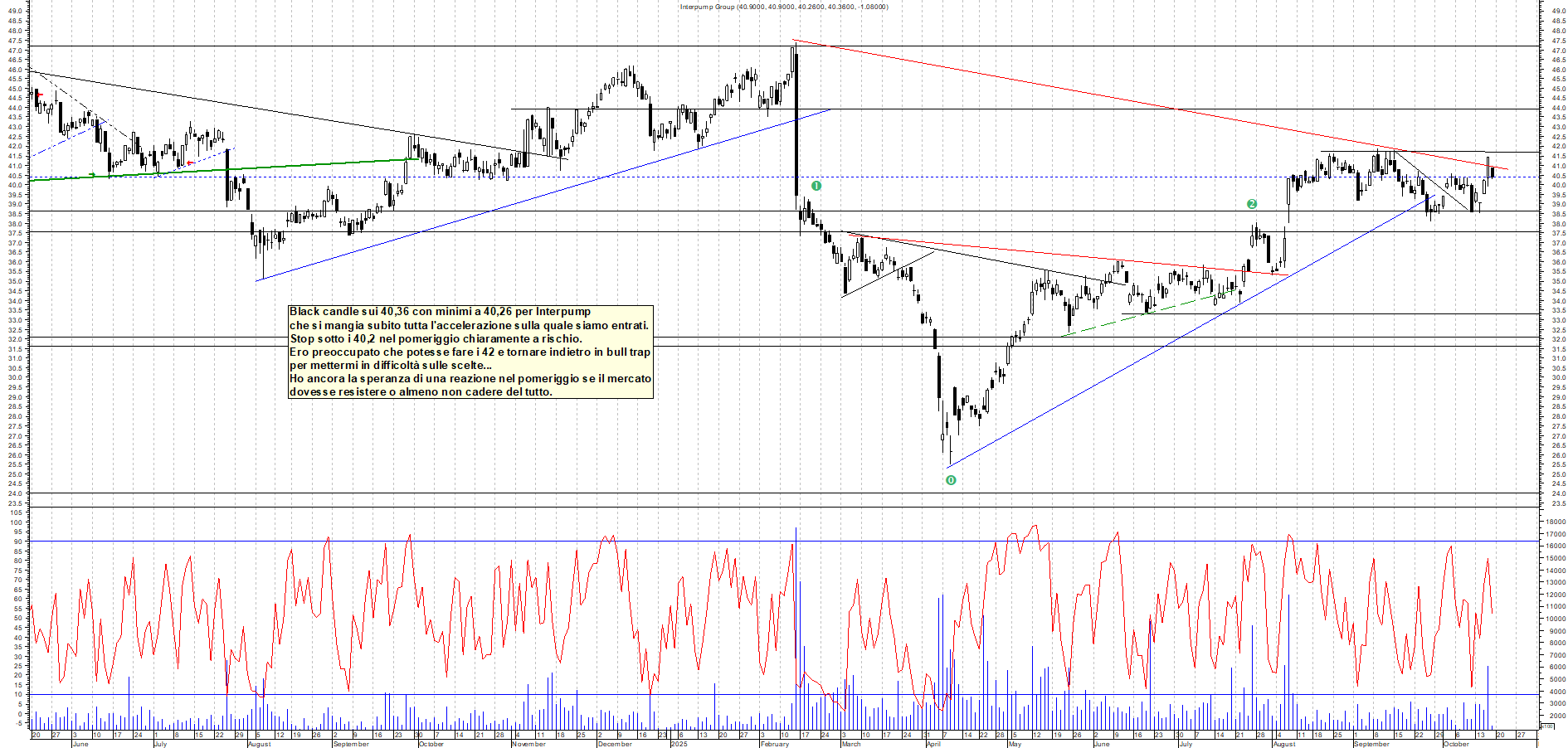Click the November label on the time axis

(x=528, y=744)
